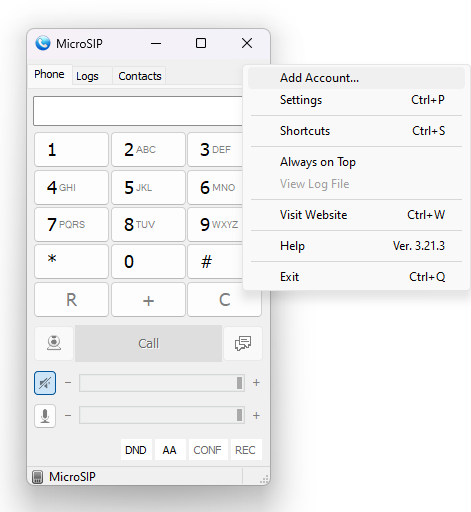
Task: Click the video call webcam icon
Action: (x=54, y=343)
